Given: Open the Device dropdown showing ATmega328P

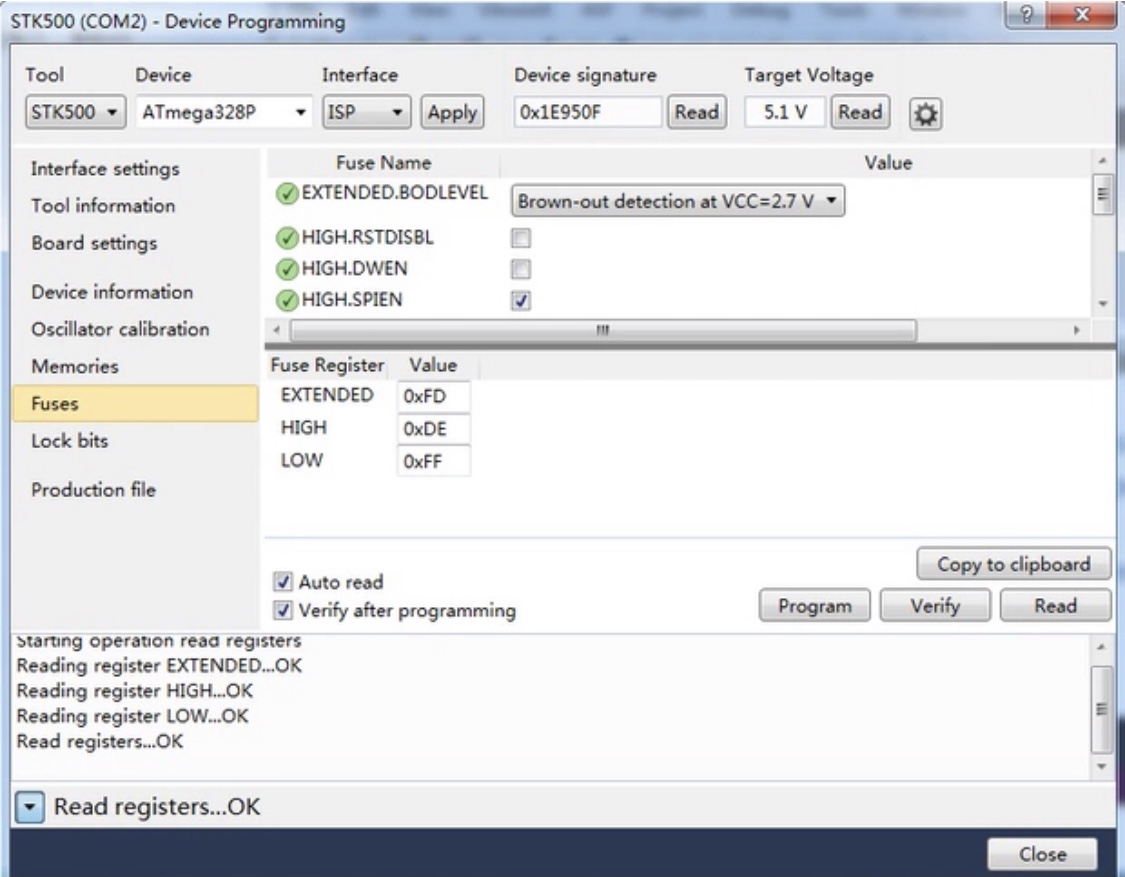Looking at the screenshot, I should (x=224, y=112).
